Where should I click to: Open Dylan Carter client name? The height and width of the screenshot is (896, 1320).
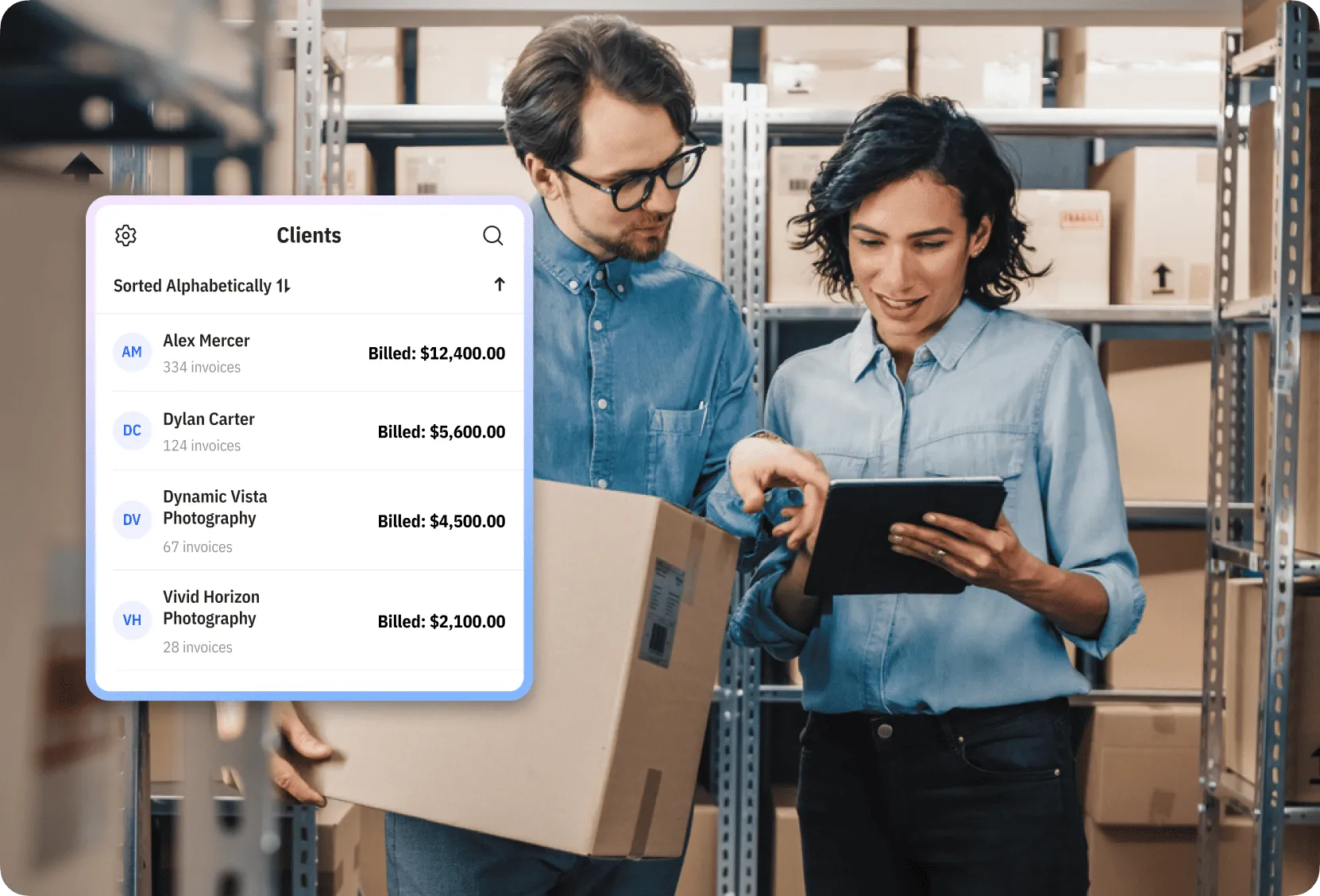(x=209, y=419)
